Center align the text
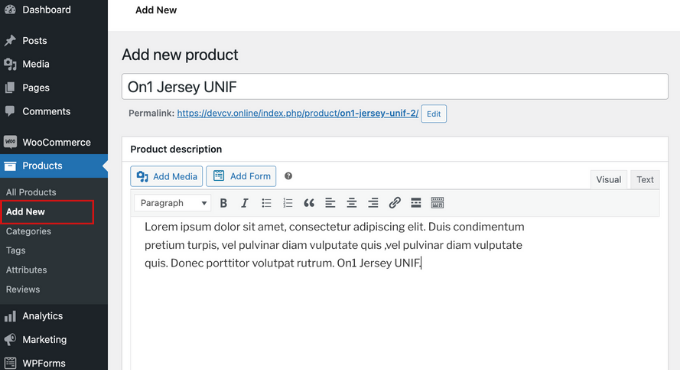680x370 pixels. [x=351, y=203]
